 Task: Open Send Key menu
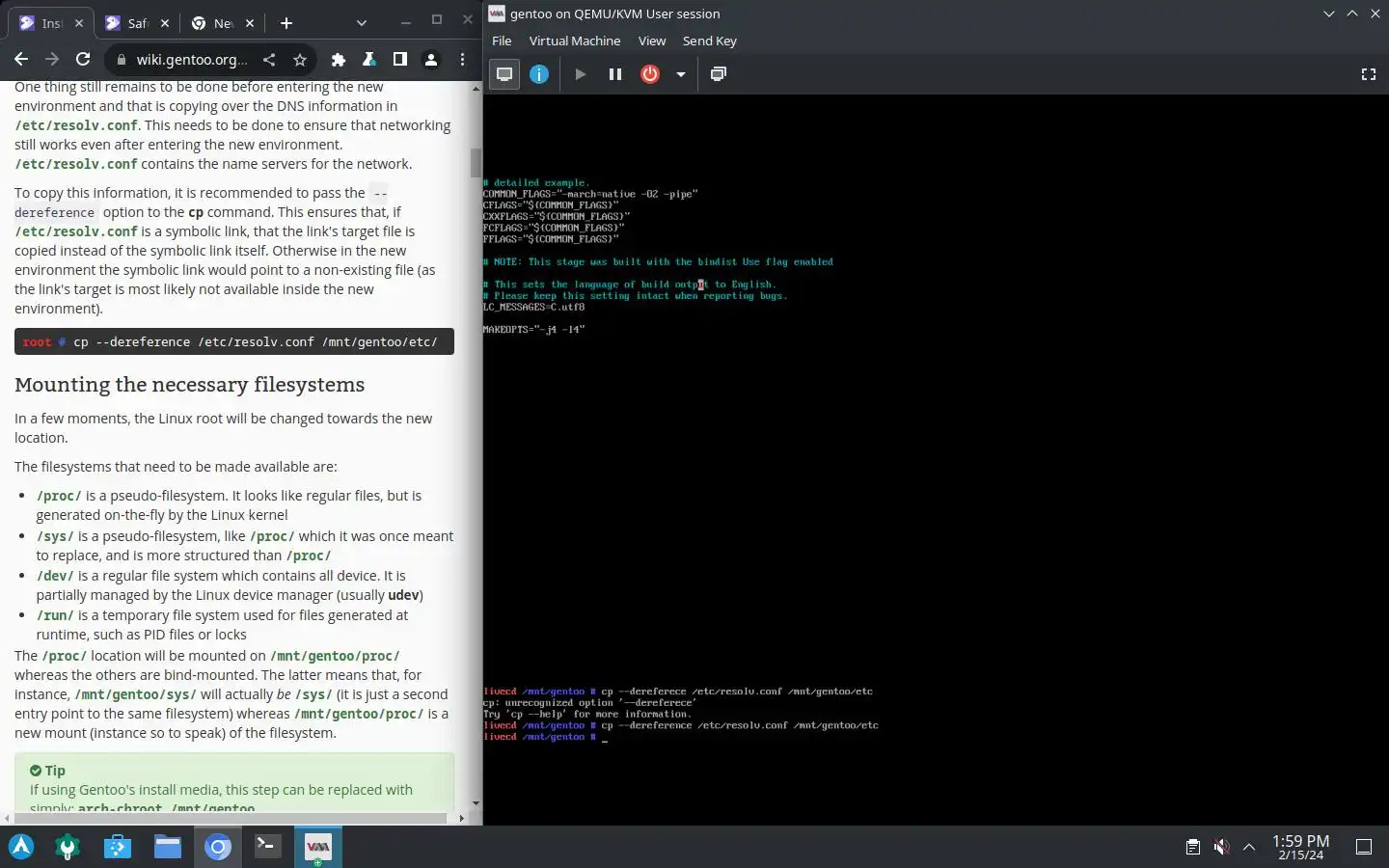click(x=709, y=41)
